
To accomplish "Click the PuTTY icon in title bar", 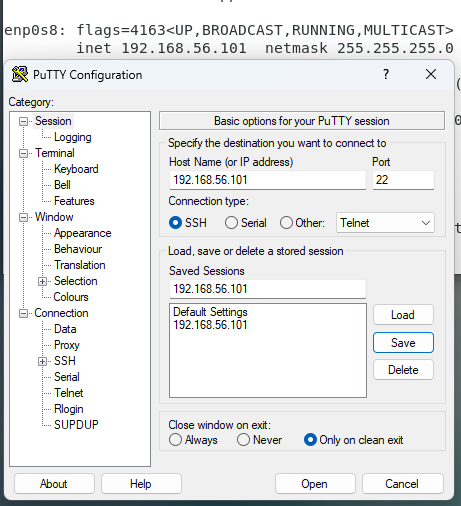I will point(20,74).
